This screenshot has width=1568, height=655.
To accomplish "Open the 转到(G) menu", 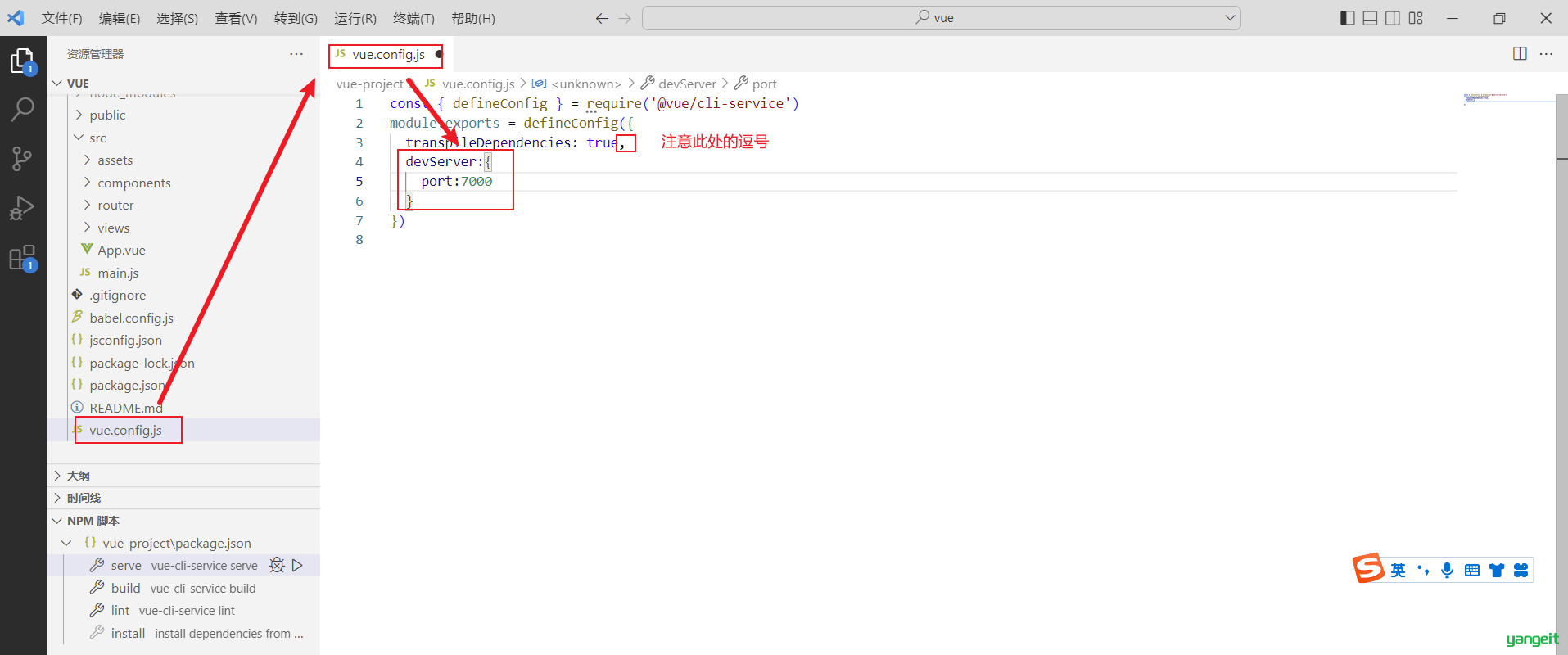I will tap(296, 18).
